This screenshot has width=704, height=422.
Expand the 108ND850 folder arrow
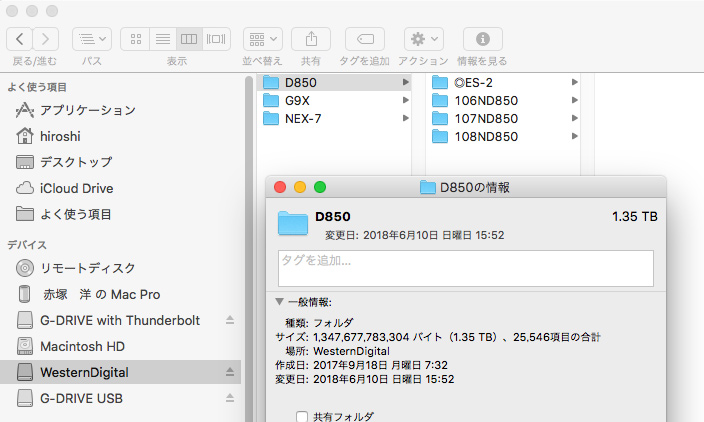pos(574,136)
